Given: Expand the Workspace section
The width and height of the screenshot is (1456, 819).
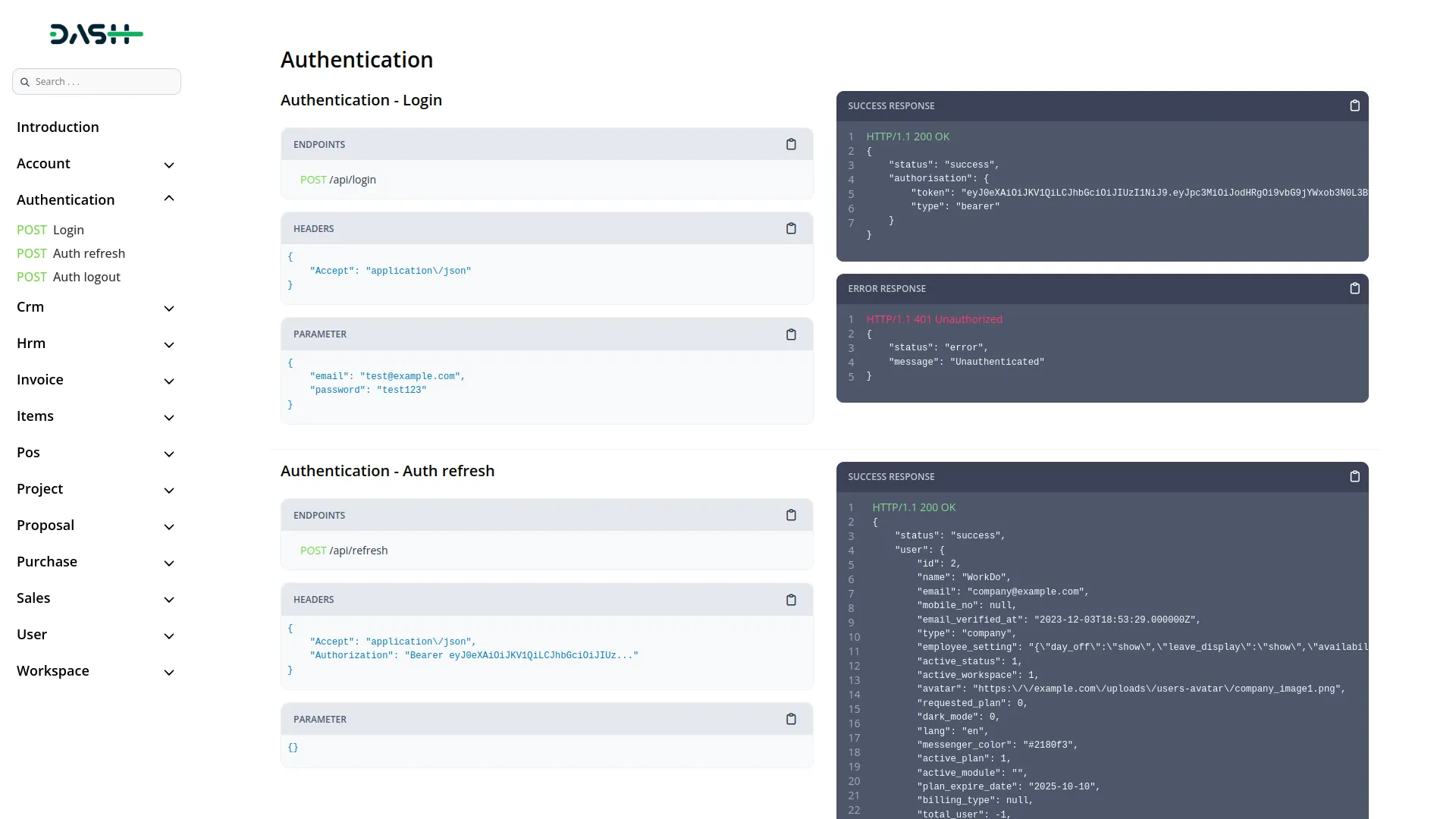Looking at the screenshot, I should [168, 673].
